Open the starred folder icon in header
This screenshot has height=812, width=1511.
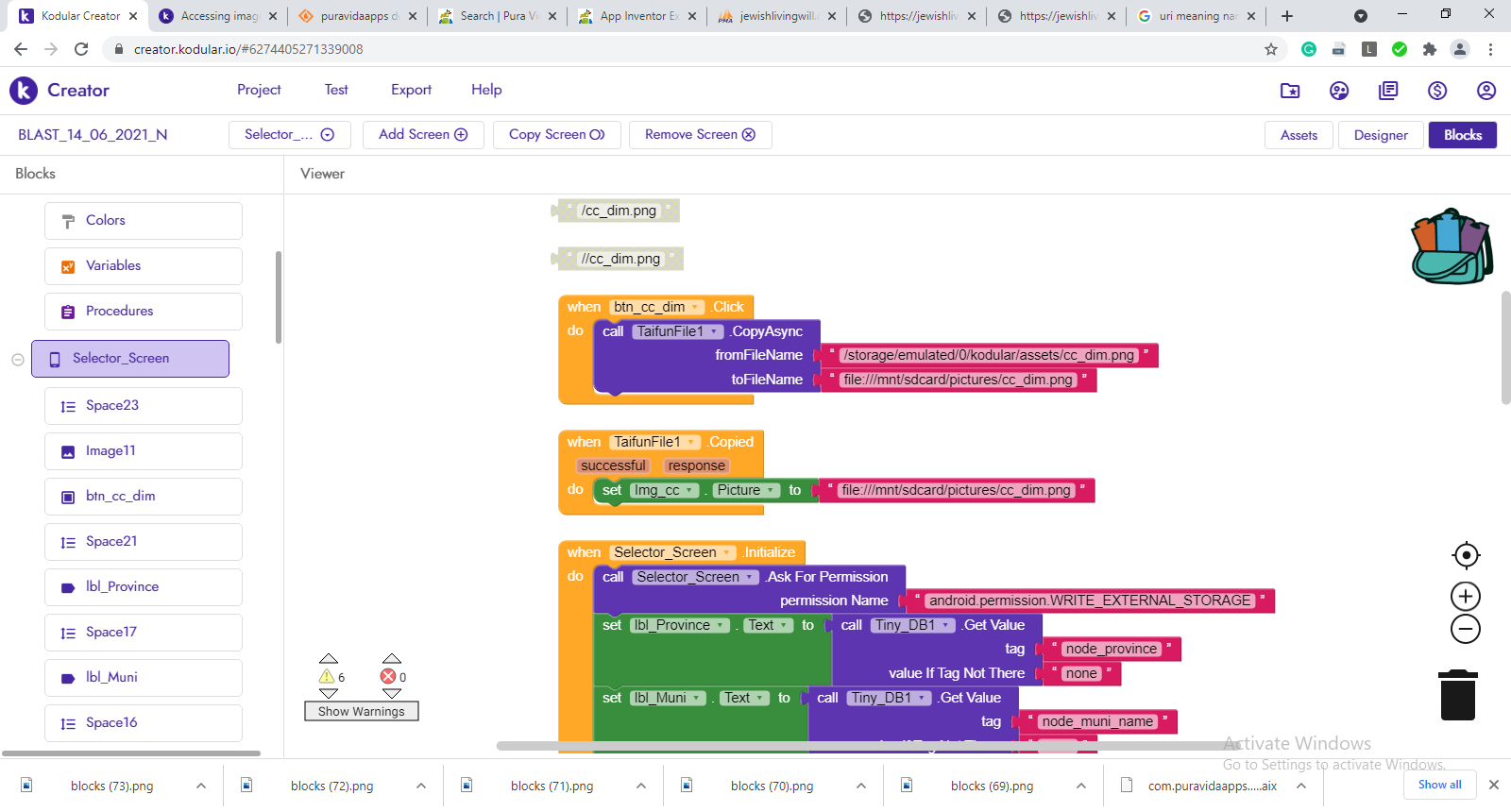1290,91
